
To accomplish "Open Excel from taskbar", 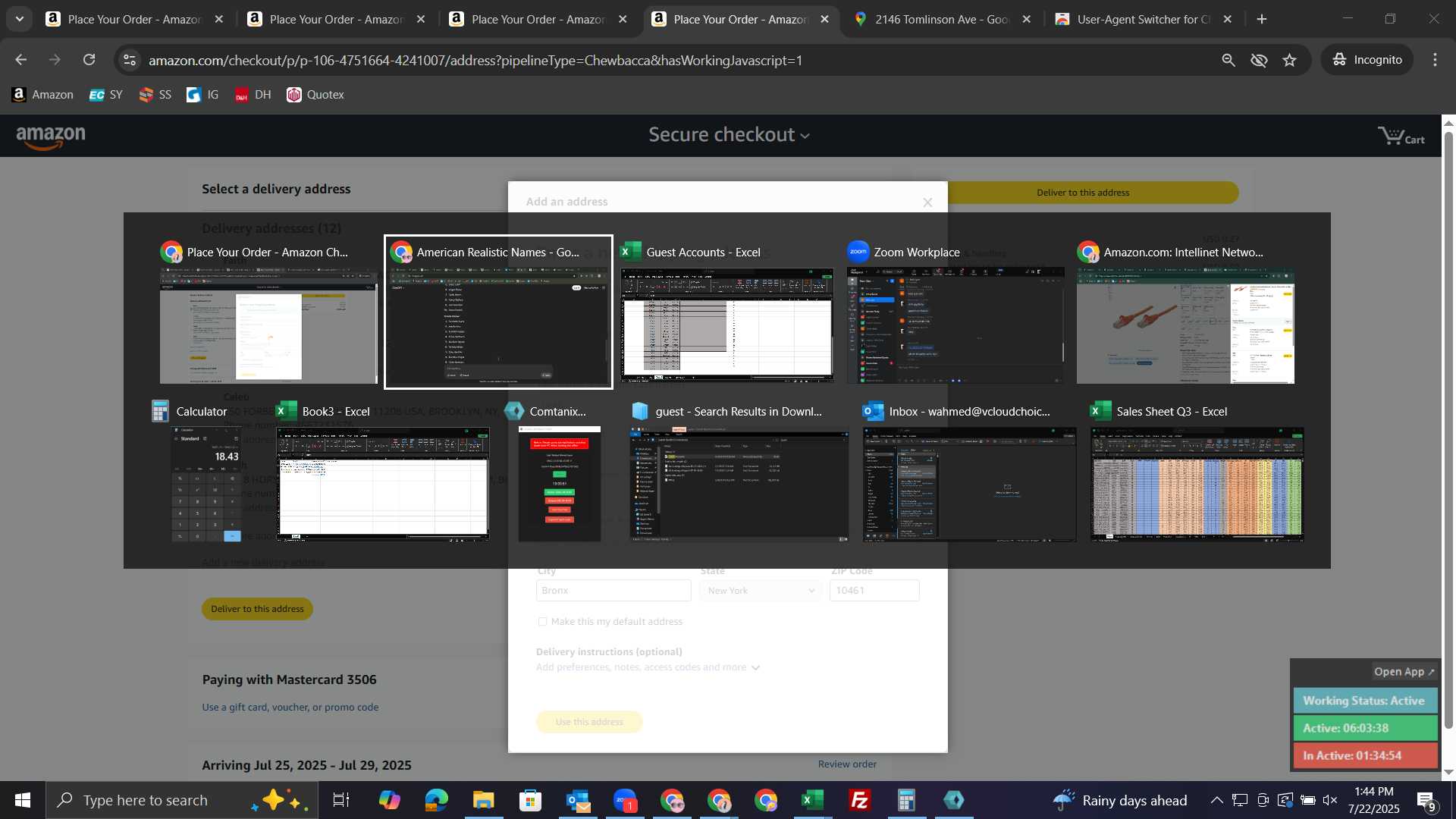I will click(x=813, y=800).
